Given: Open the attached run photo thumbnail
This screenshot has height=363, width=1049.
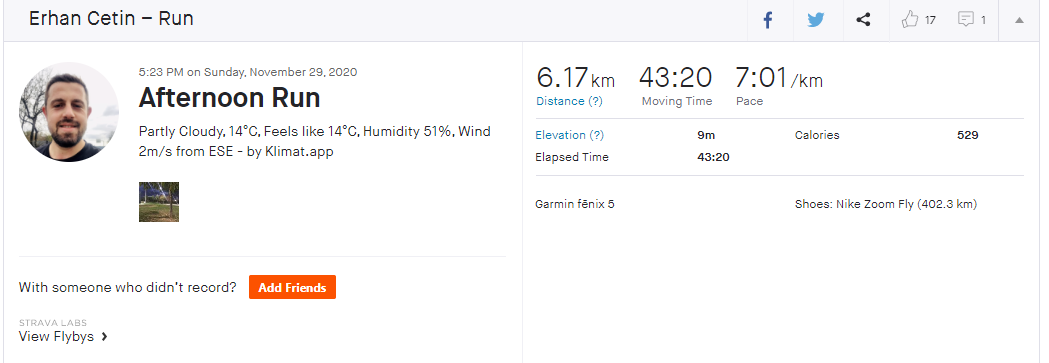Looking at the screenshot, I should 159,202.
